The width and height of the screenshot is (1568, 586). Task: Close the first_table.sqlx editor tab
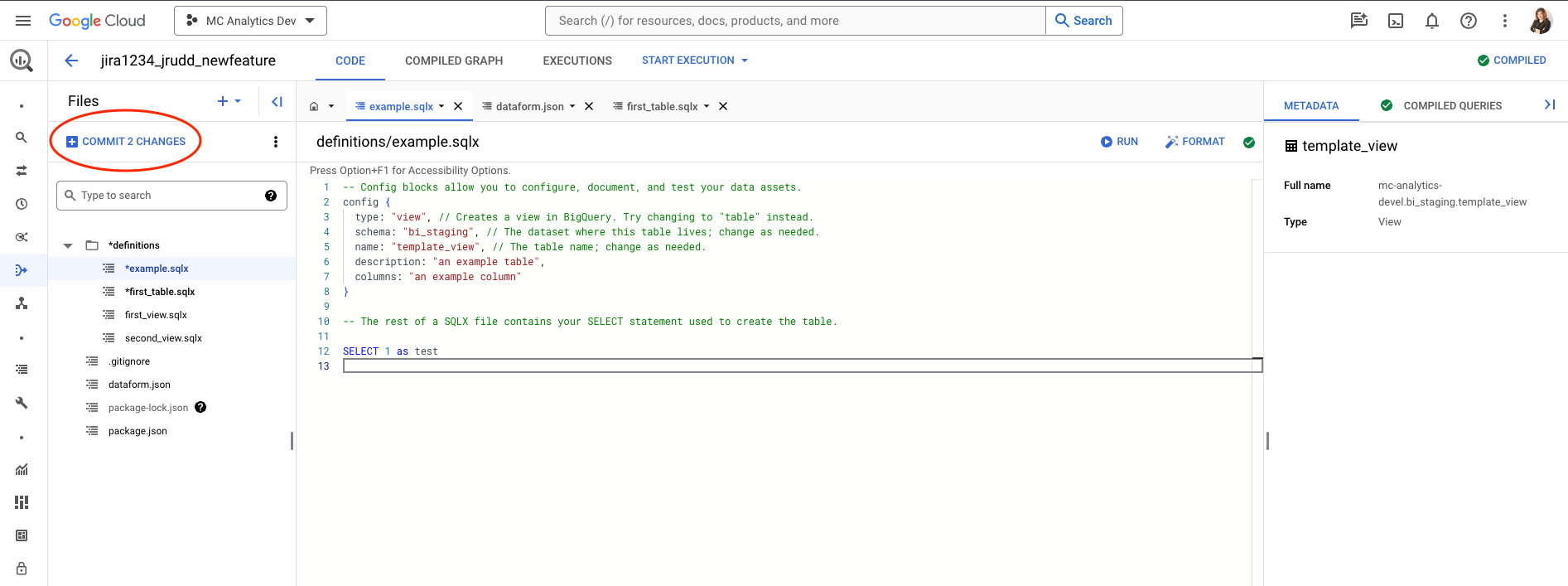point(723,106)
